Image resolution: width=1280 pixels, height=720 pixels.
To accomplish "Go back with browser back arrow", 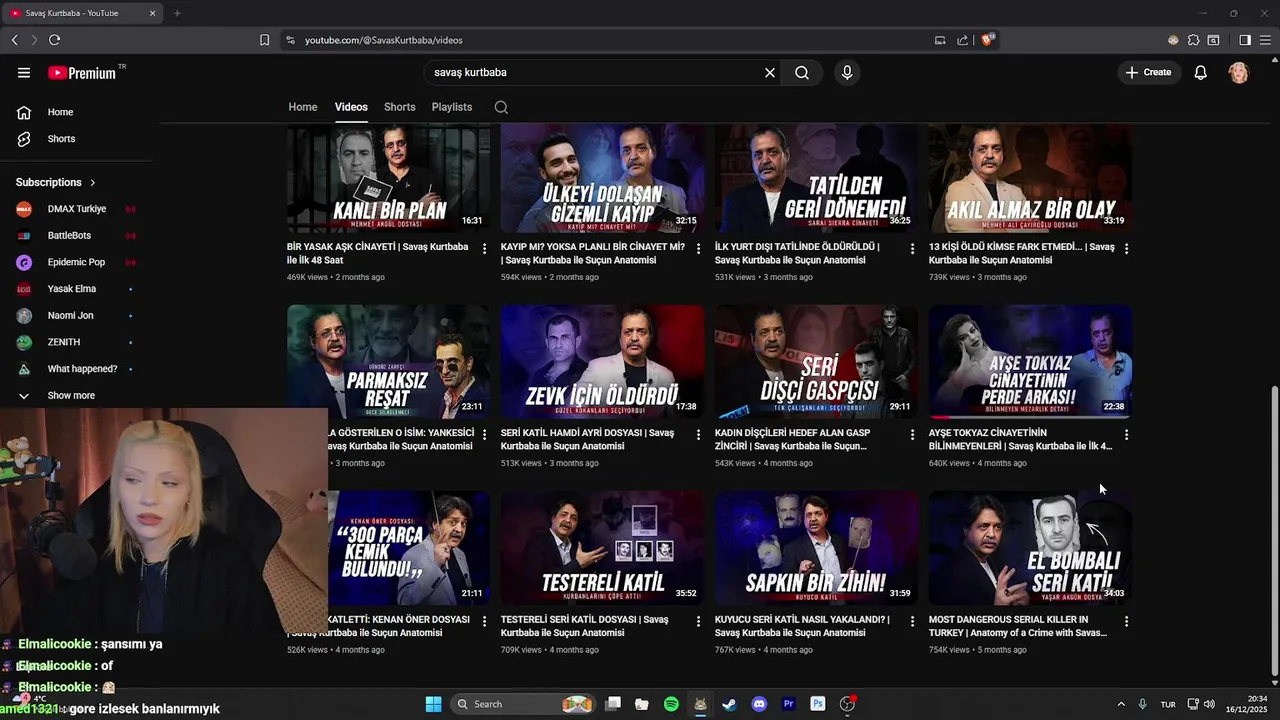I will pyautogui.click(x=14, y=40).
